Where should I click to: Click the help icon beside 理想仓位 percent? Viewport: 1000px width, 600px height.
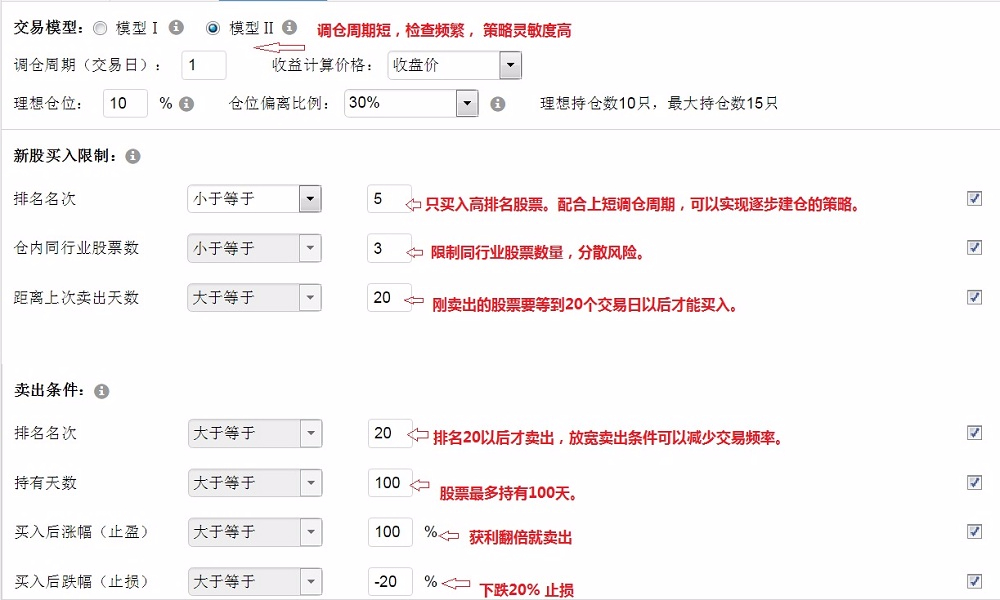pyautogui.click(x=186, y=103)
